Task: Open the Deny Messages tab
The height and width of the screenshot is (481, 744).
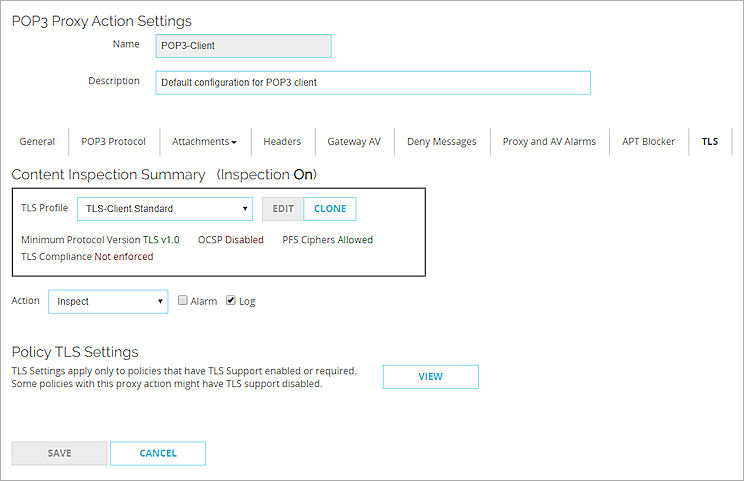Action: click(441, 142)
